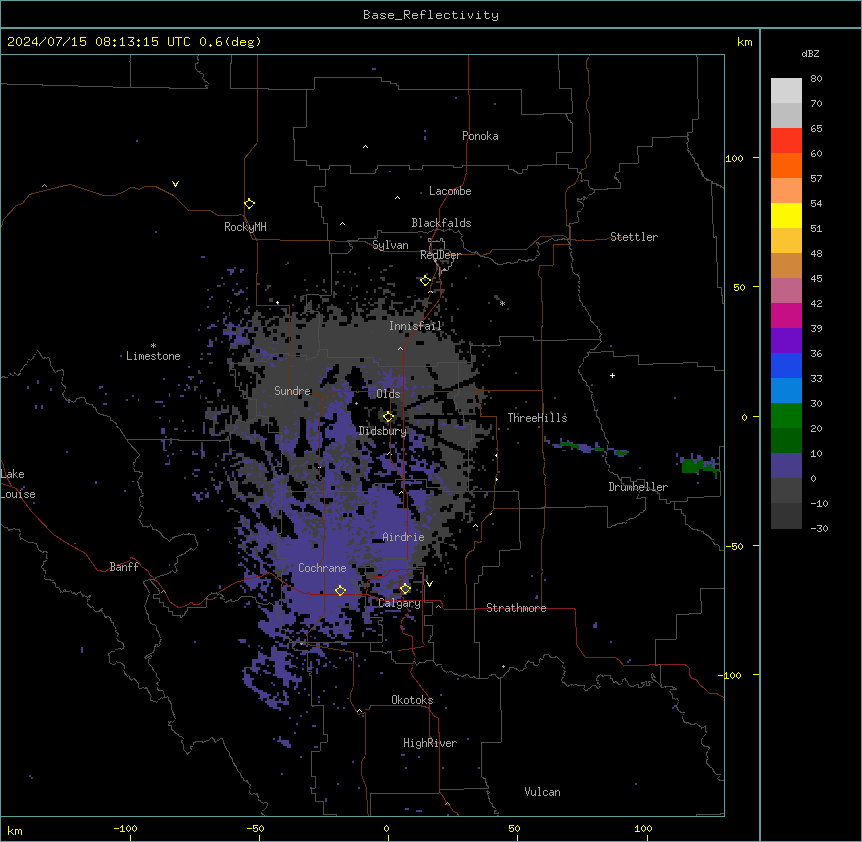Click the Lacombe label
This screenshot has width=862, height=842.
click(450, 191)
